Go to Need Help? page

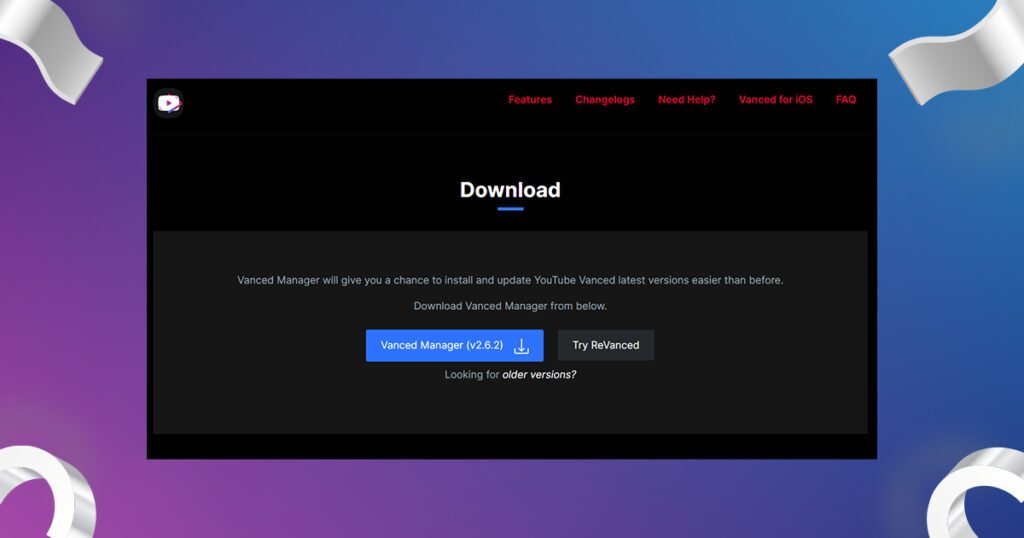(686, 100)
